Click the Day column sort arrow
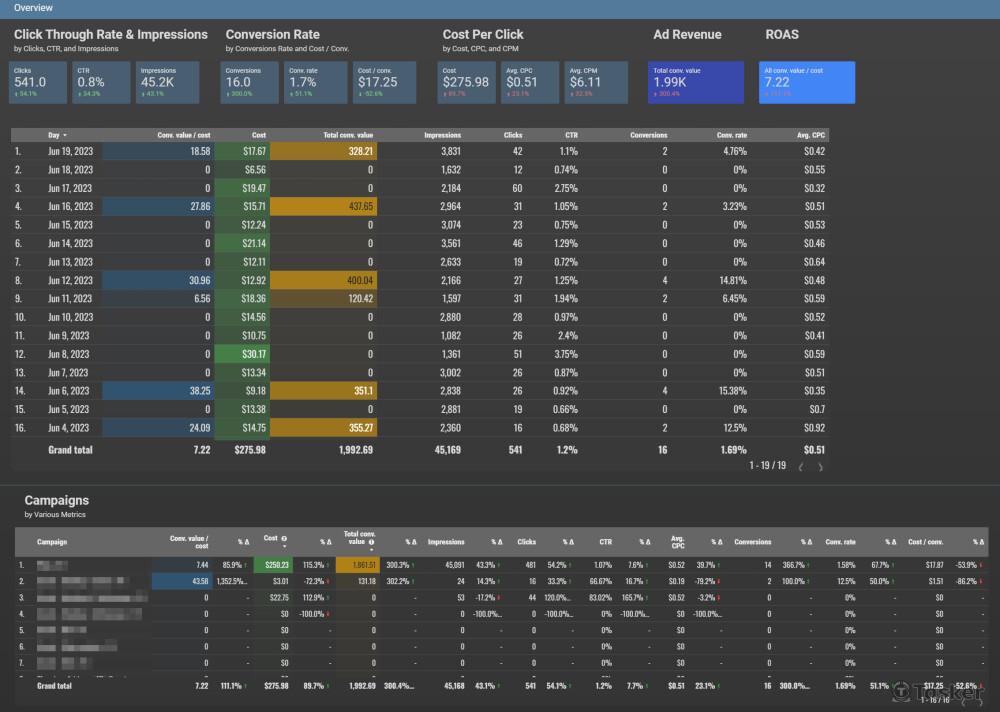 pyautogui.click(x=65, y=135)
